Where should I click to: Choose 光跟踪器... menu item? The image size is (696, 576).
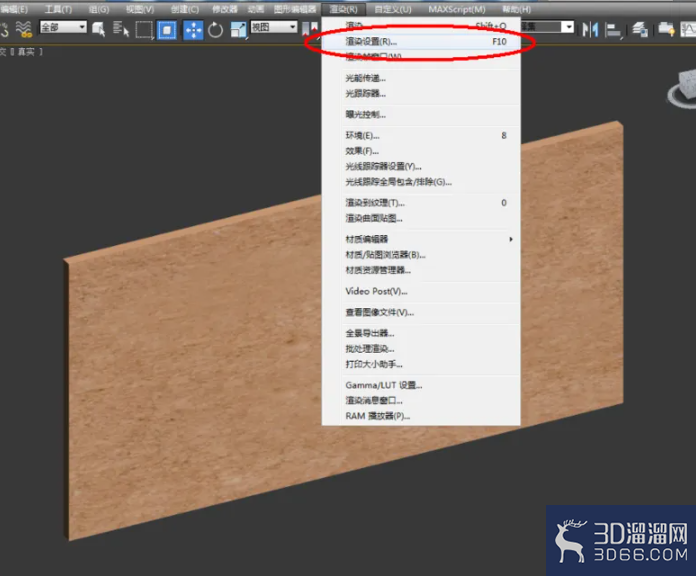coord(421,94)
